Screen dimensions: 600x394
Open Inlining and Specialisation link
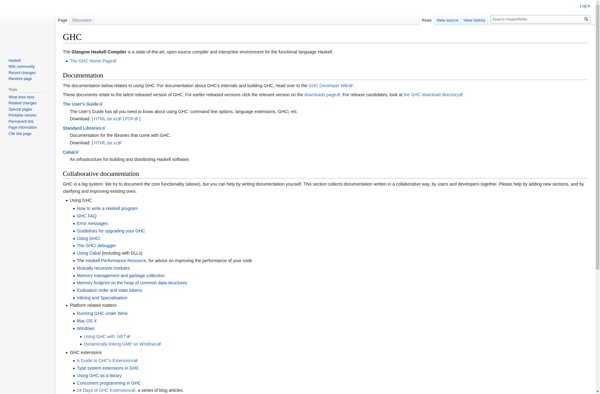click(102, 298)
